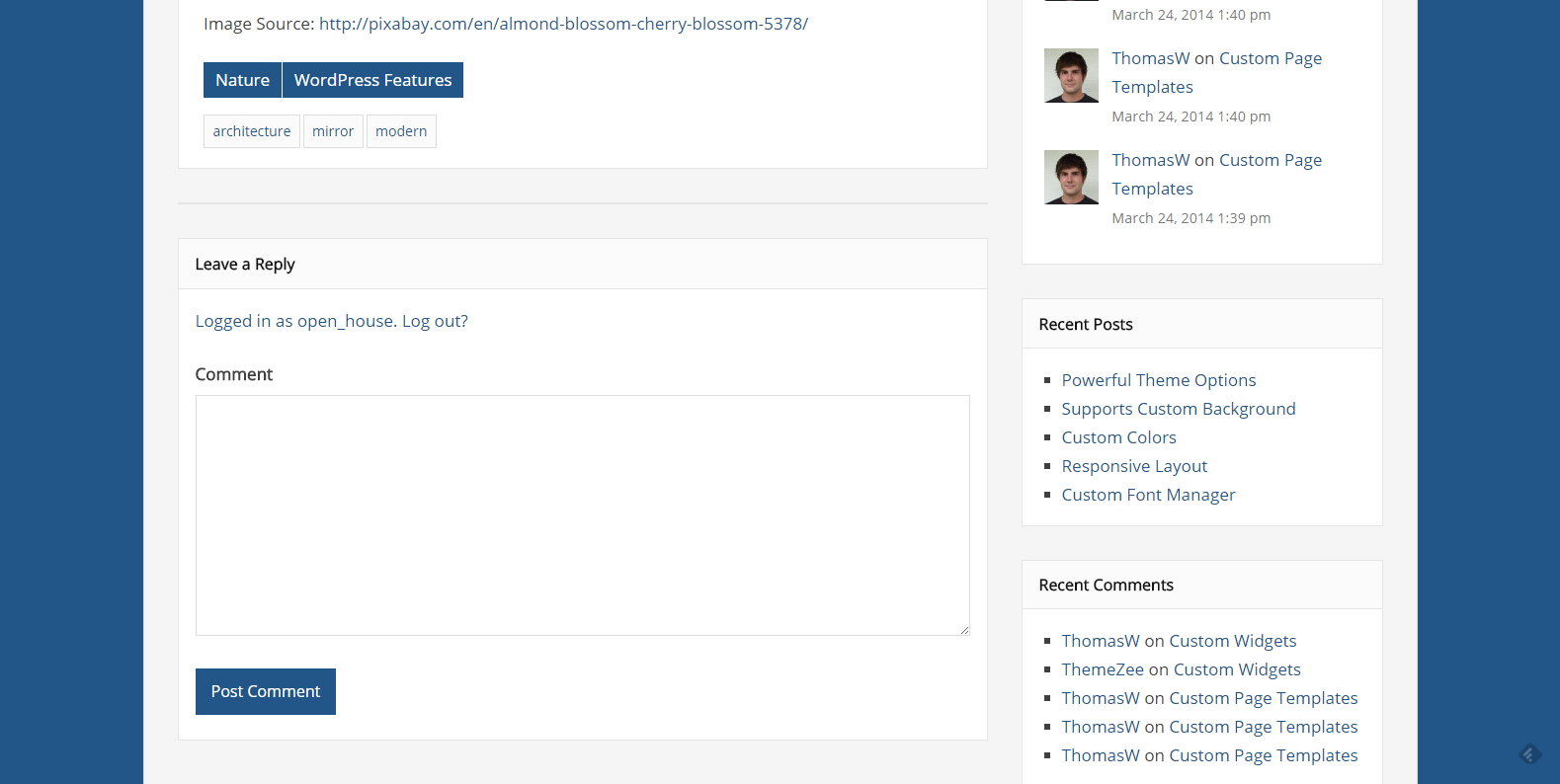Image resolution: width=1560 pixels, height=784 pixels.
Task: Open the WordPress Features category
Action: [372, 80]
